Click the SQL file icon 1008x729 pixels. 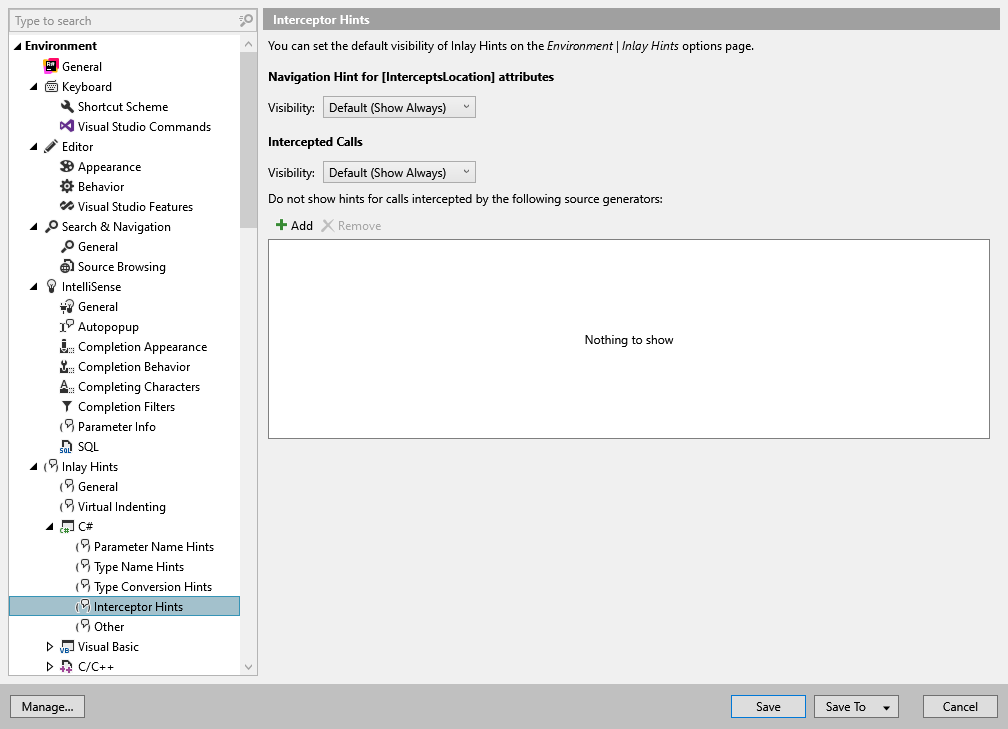point(66,447)
